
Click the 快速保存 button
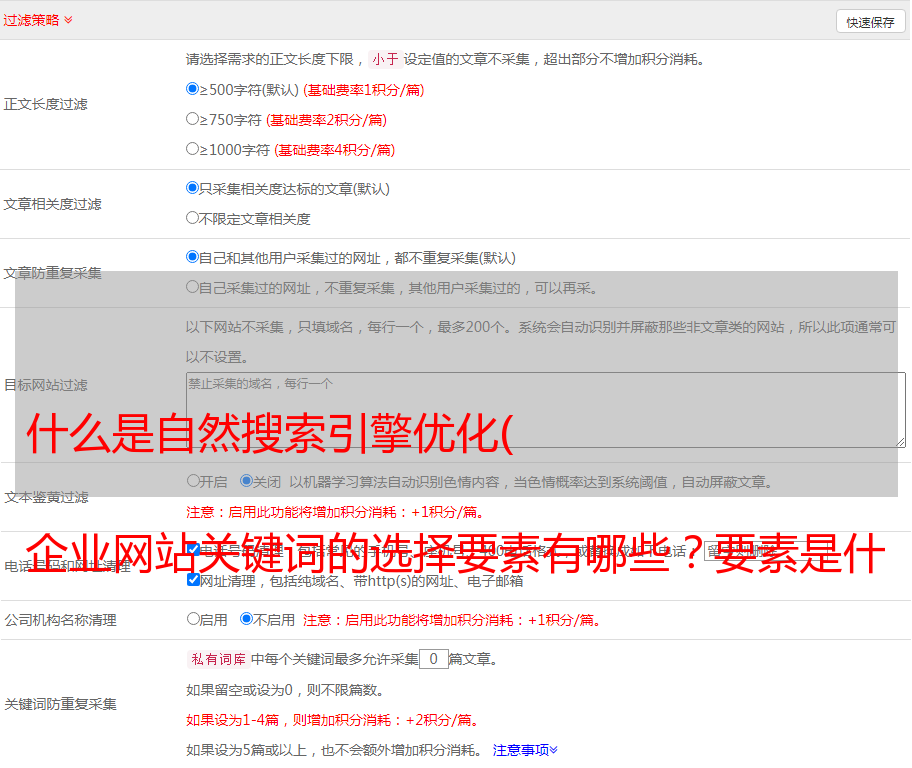click(x=869, y=22)
